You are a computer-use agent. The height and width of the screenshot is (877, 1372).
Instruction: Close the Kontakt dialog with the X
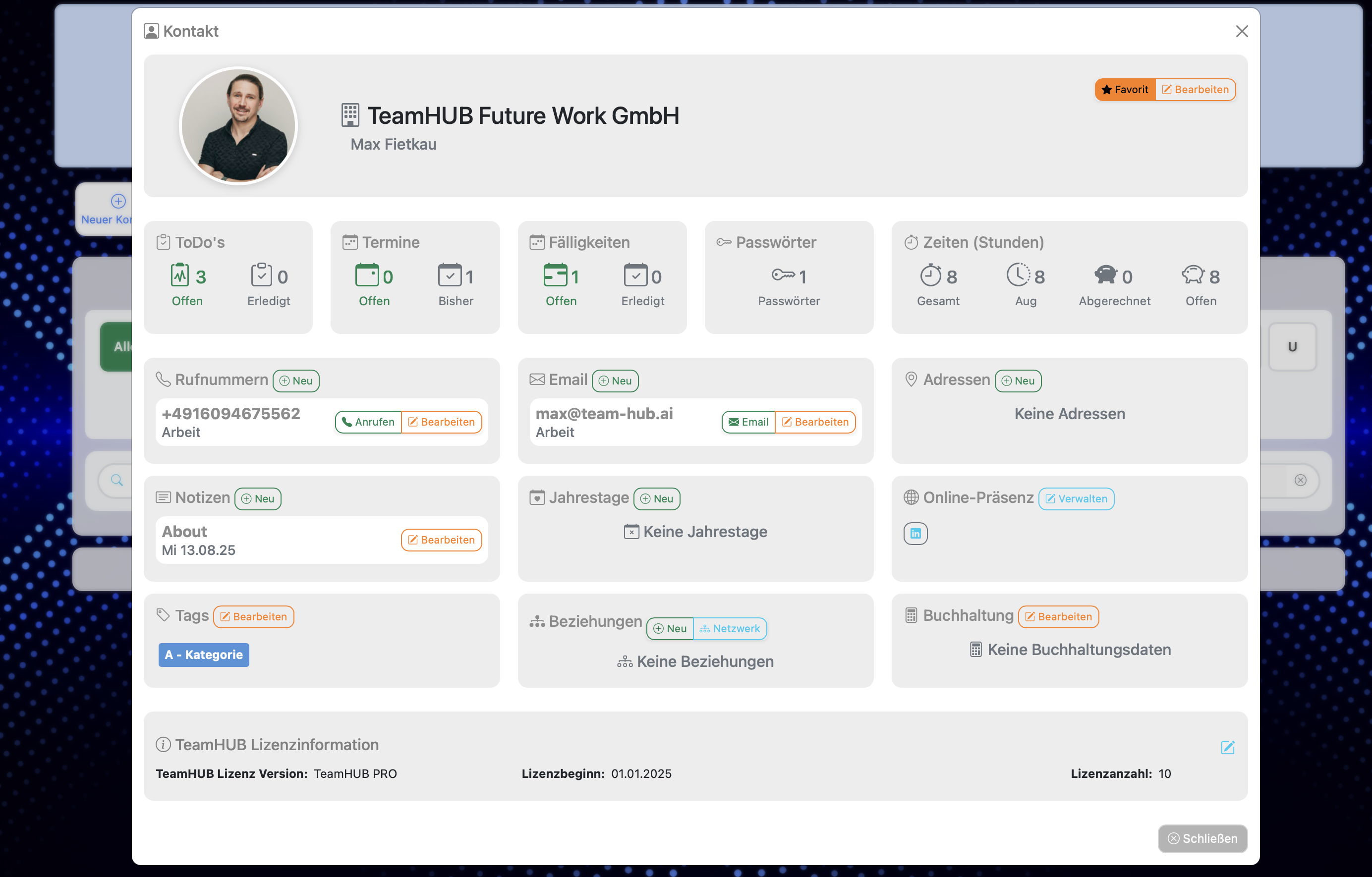[1242, 31]
